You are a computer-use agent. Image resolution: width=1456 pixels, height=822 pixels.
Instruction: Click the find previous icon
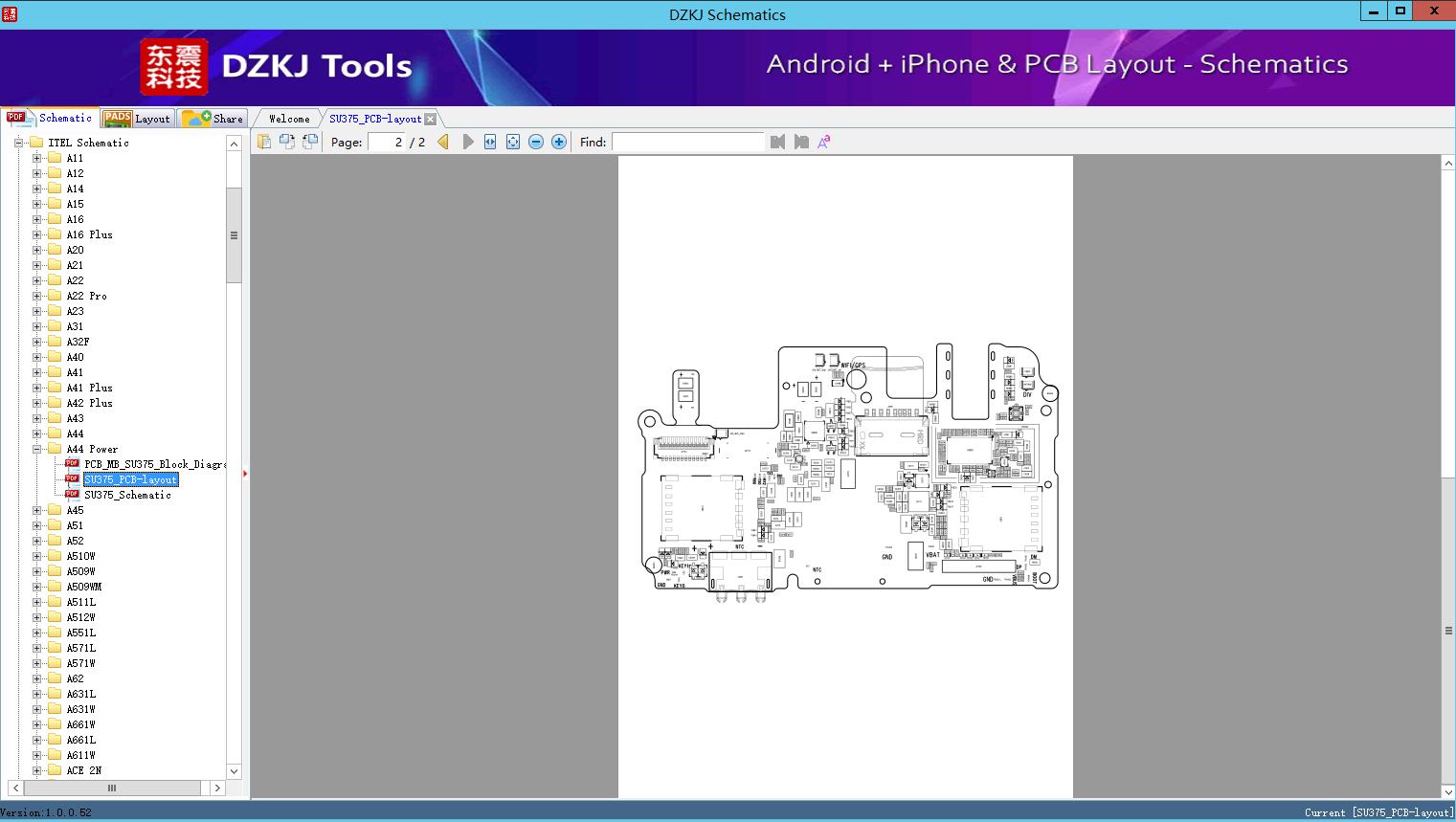[777, 142]
